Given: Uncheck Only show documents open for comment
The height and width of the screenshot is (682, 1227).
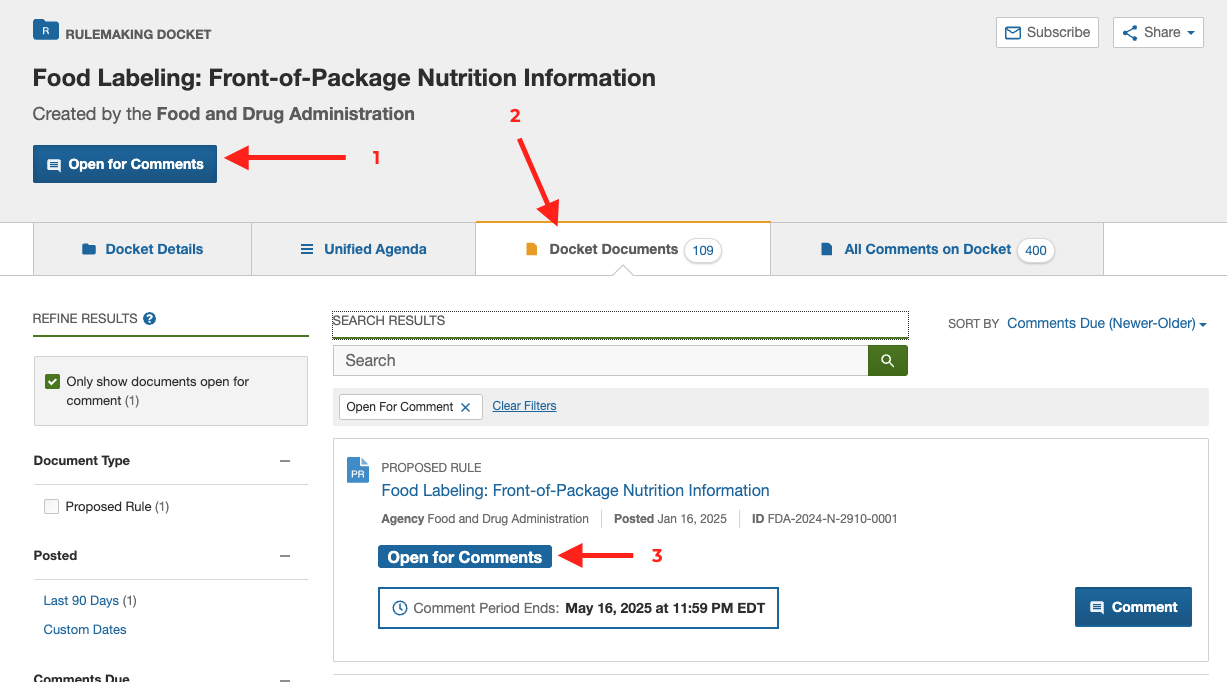Looking at the screenshot, I should pyautogui.click(x=53, y=382).
